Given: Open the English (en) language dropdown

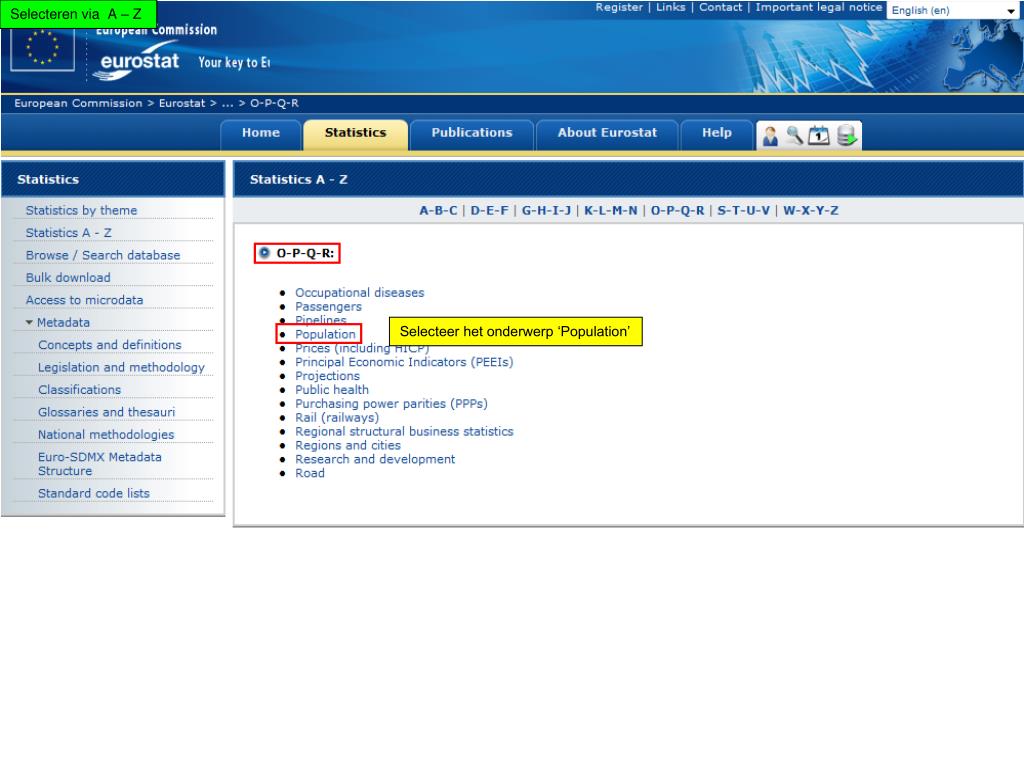Looking at the screenshot, I should click(x=953, y=10).
